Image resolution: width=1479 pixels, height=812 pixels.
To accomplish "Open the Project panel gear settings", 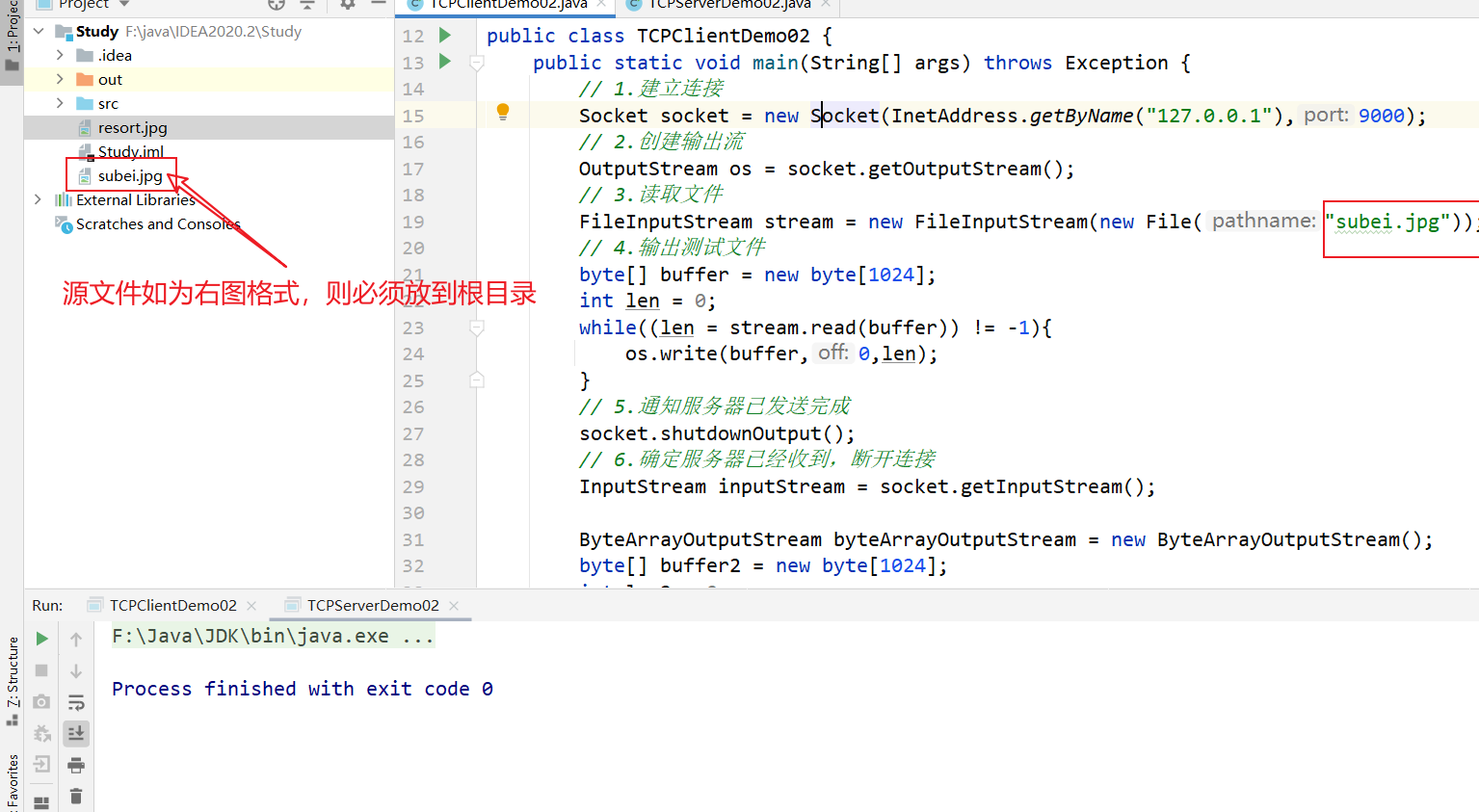I will pyautogui.click(x=347, y=5).
